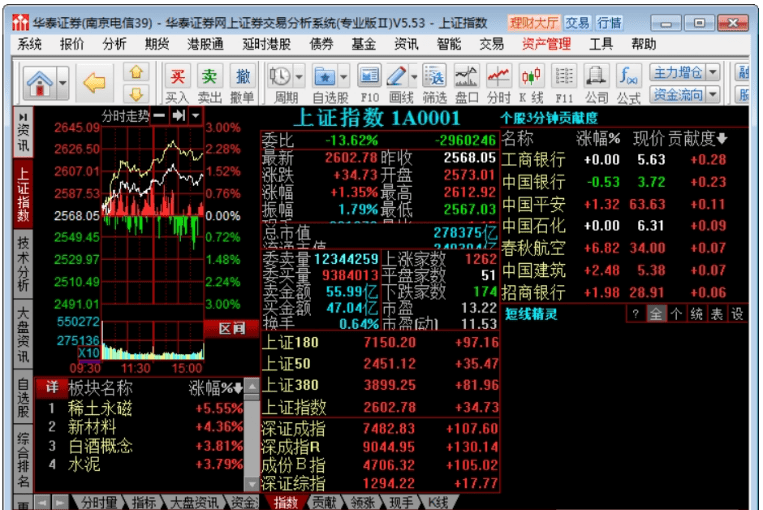
Task: Expand the 分时走势 header dropdown arrow
Action: coord(196,116)
